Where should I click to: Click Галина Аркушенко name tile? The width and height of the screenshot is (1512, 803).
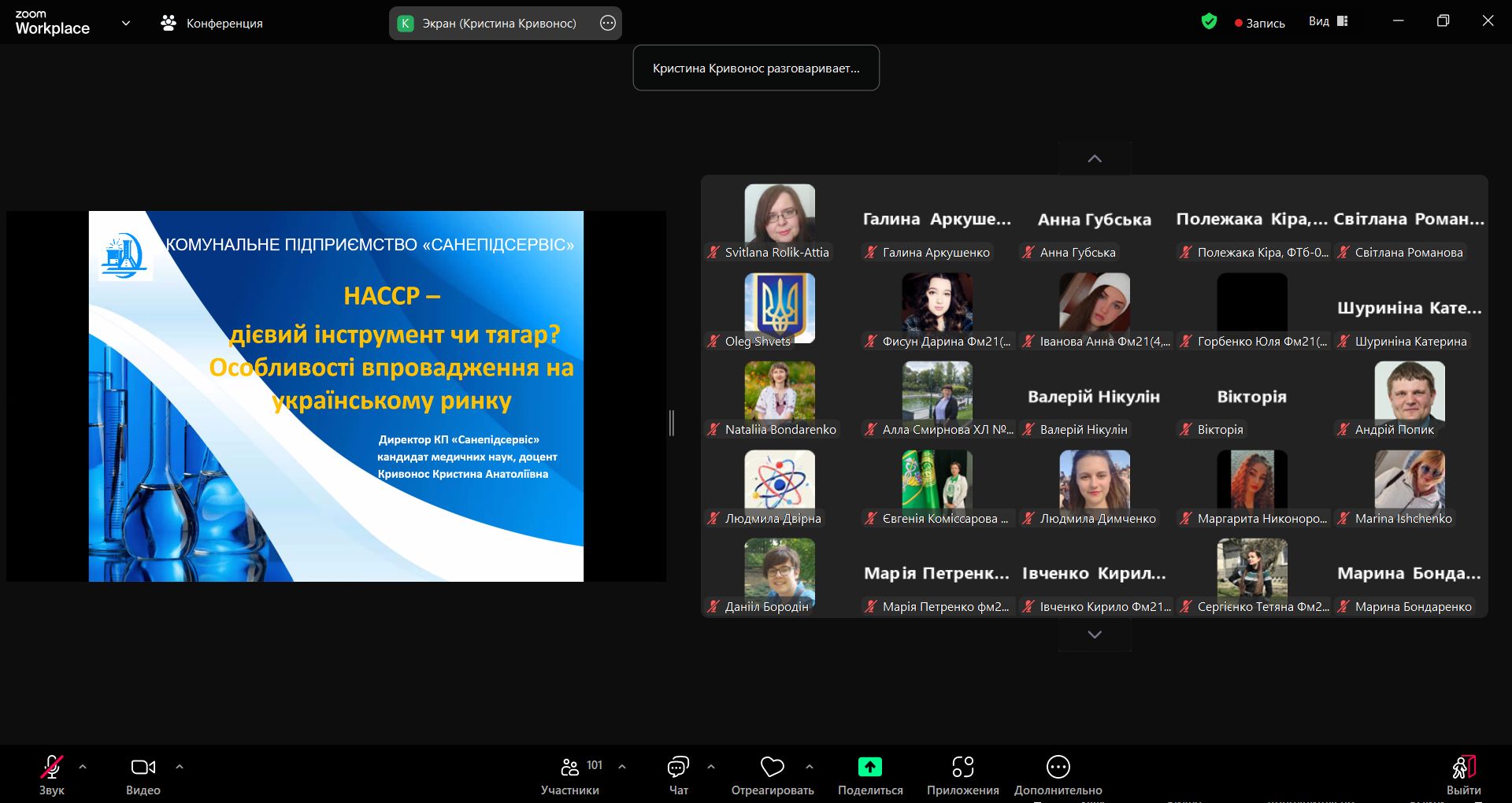click(x=937, y=220)
